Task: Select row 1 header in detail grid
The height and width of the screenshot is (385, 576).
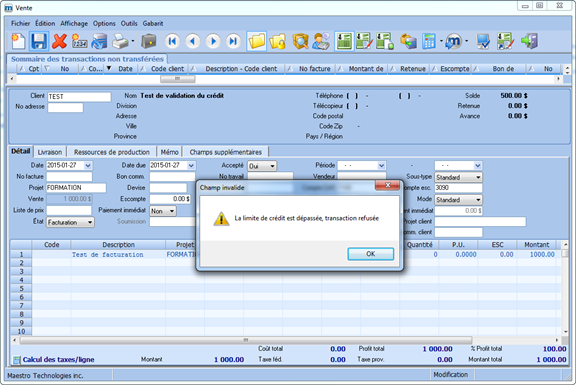Action: [21, 254]
